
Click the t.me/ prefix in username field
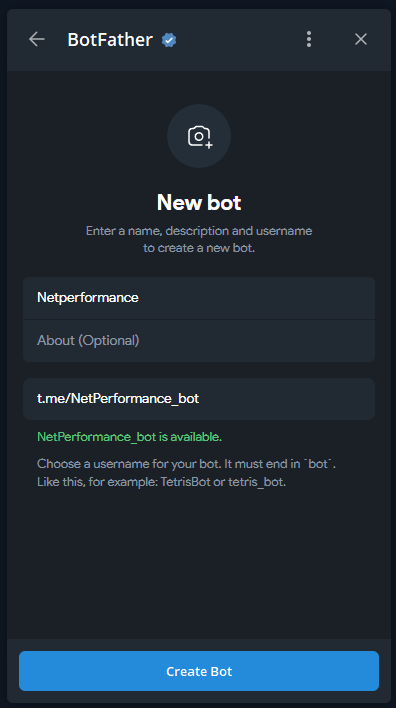tap(54, 399)
